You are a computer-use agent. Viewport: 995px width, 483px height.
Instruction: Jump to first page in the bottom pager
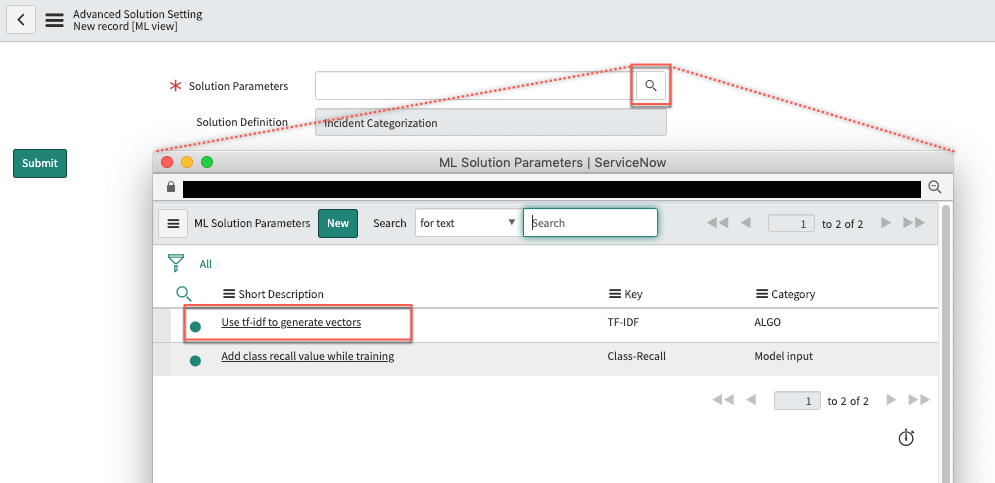(x=723, y=400)
